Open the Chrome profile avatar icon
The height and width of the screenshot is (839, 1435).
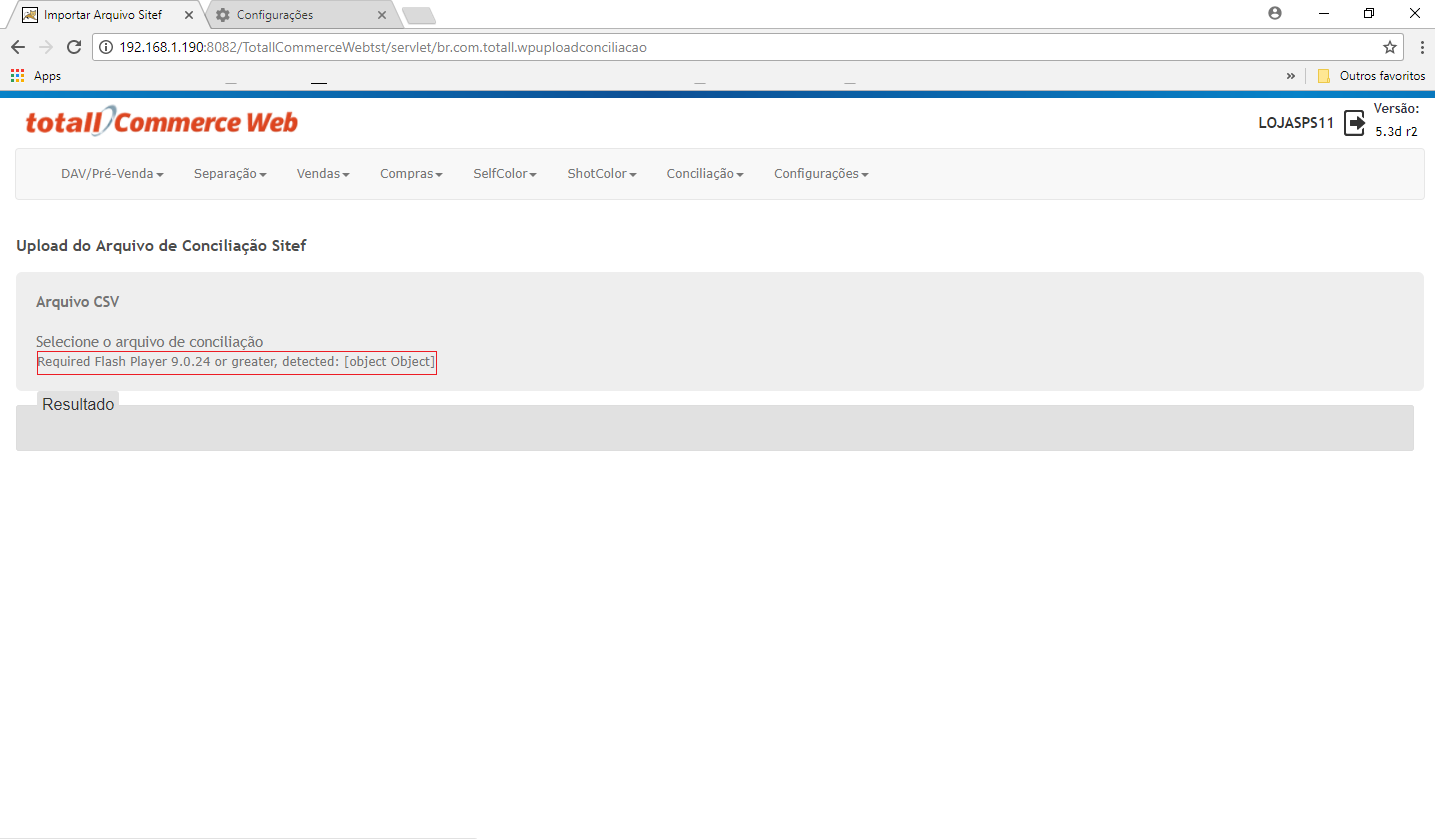point(1274,14)
